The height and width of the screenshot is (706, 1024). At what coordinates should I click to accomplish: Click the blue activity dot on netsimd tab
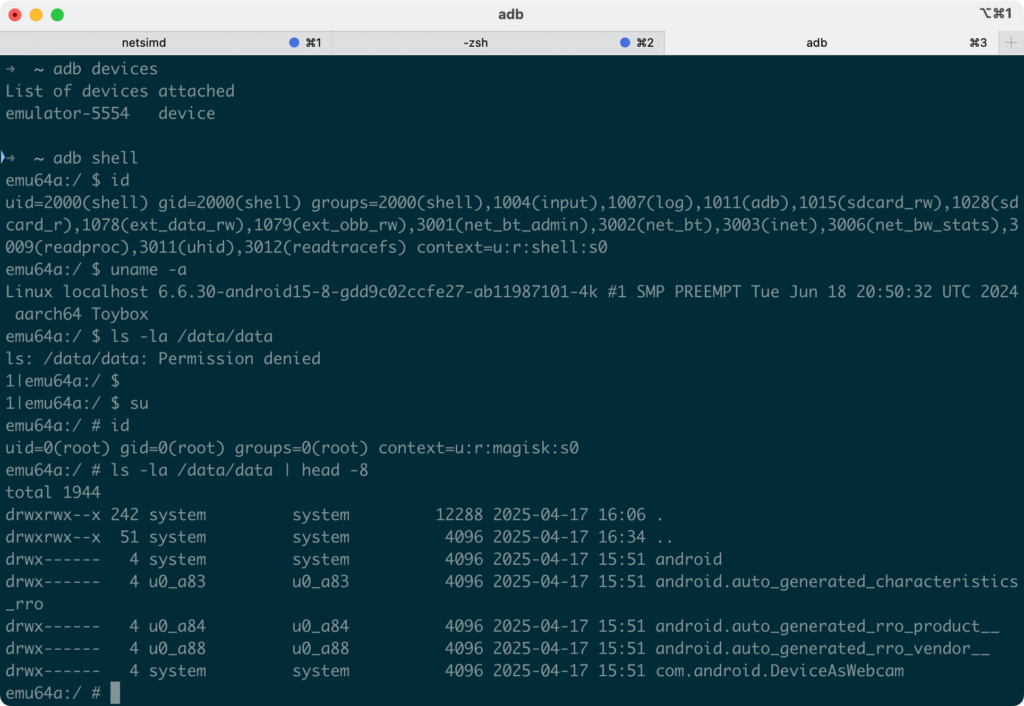(x=294, y=43)
